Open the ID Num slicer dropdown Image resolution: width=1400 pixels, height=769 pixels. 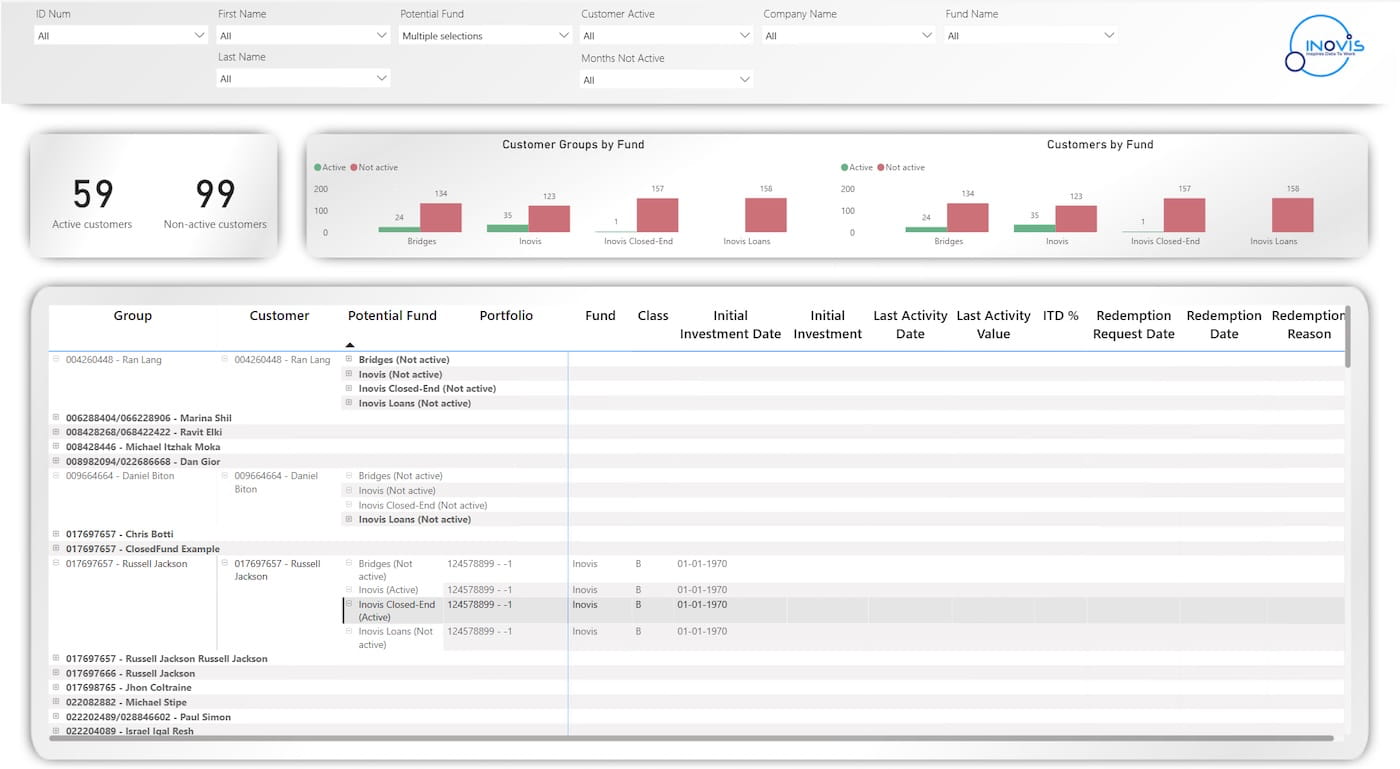point(120,36)
